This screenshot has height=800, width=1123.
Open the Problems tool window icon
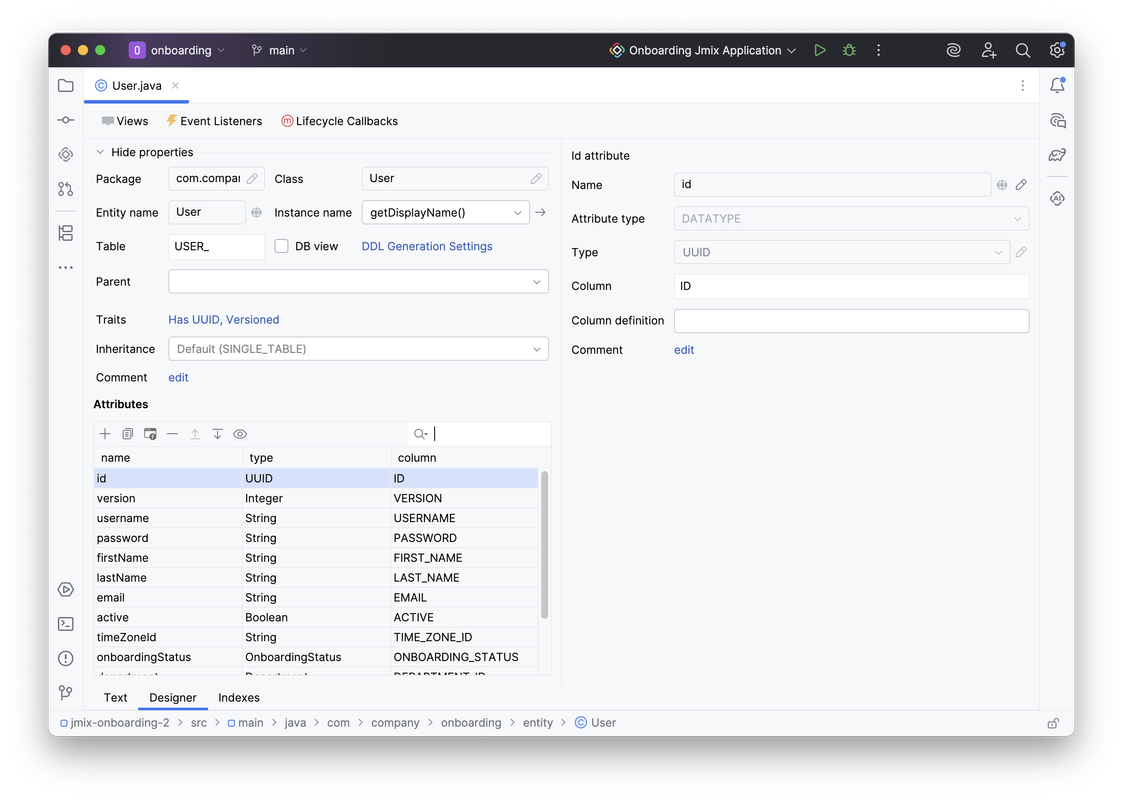[x=66, y=658]
